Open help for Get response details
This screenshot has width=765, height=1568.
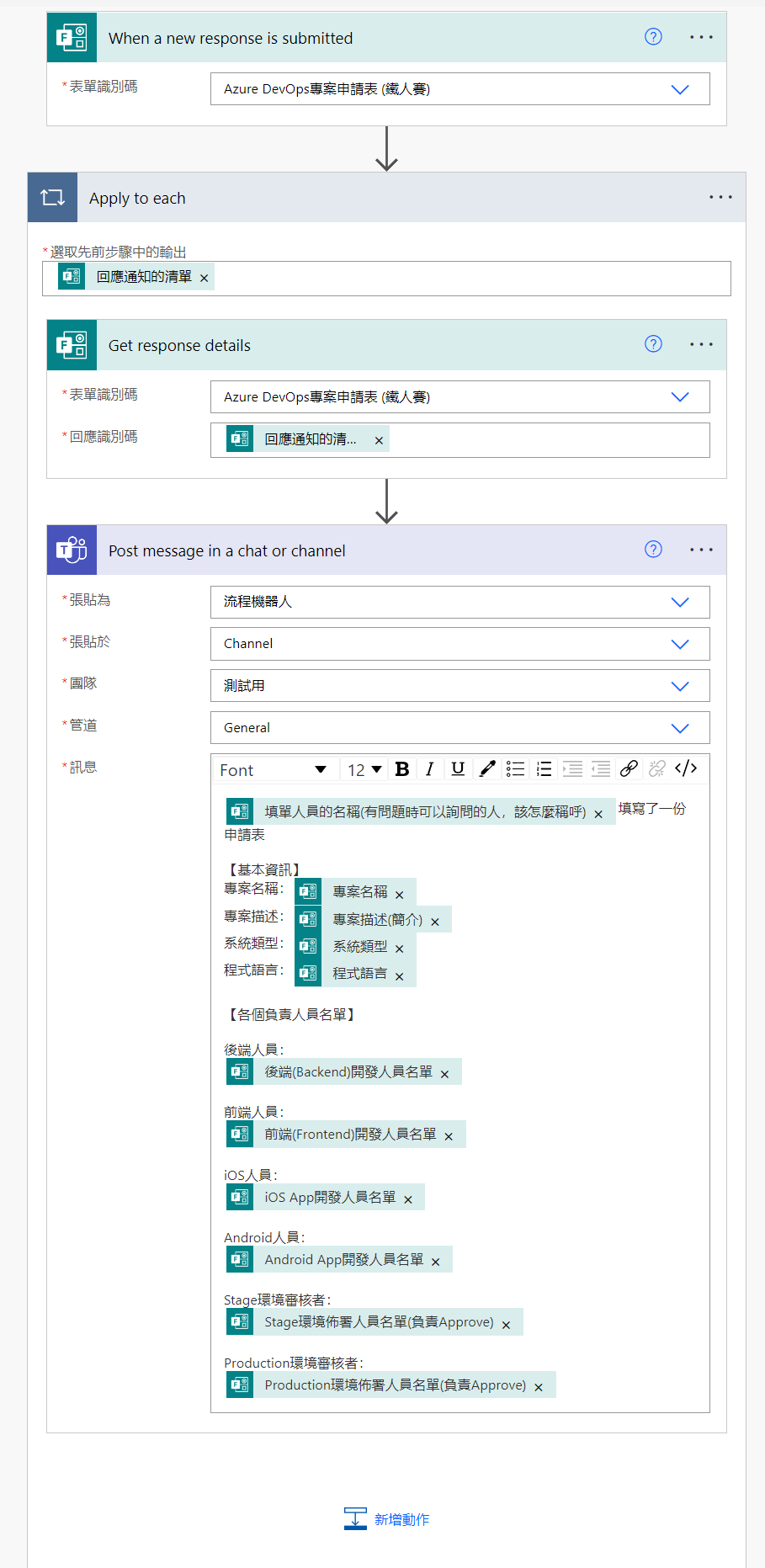click(653, 343)
